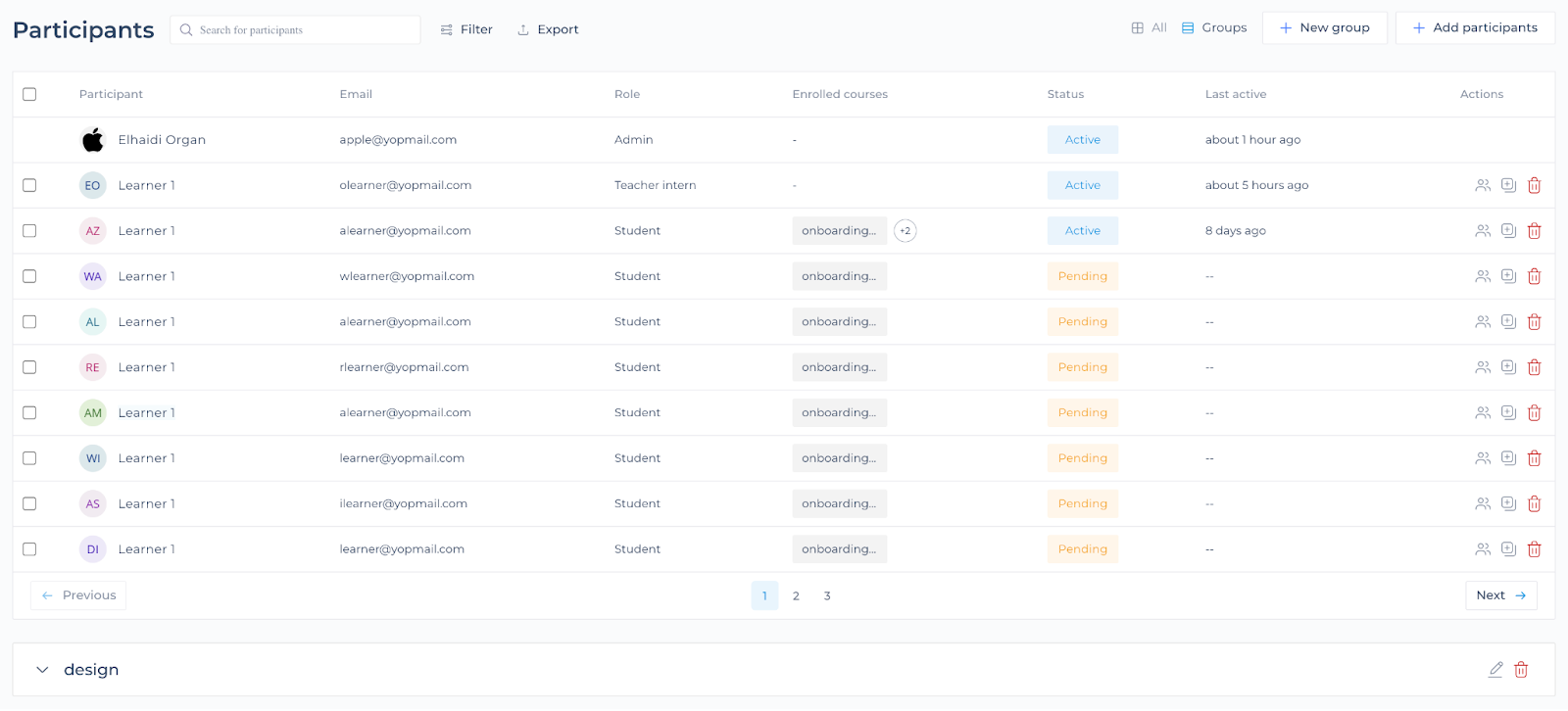Click the Apple avatar of Elhaidi Organ
Viewport: 1568px width, 711px height.
[x=93, y=140]
